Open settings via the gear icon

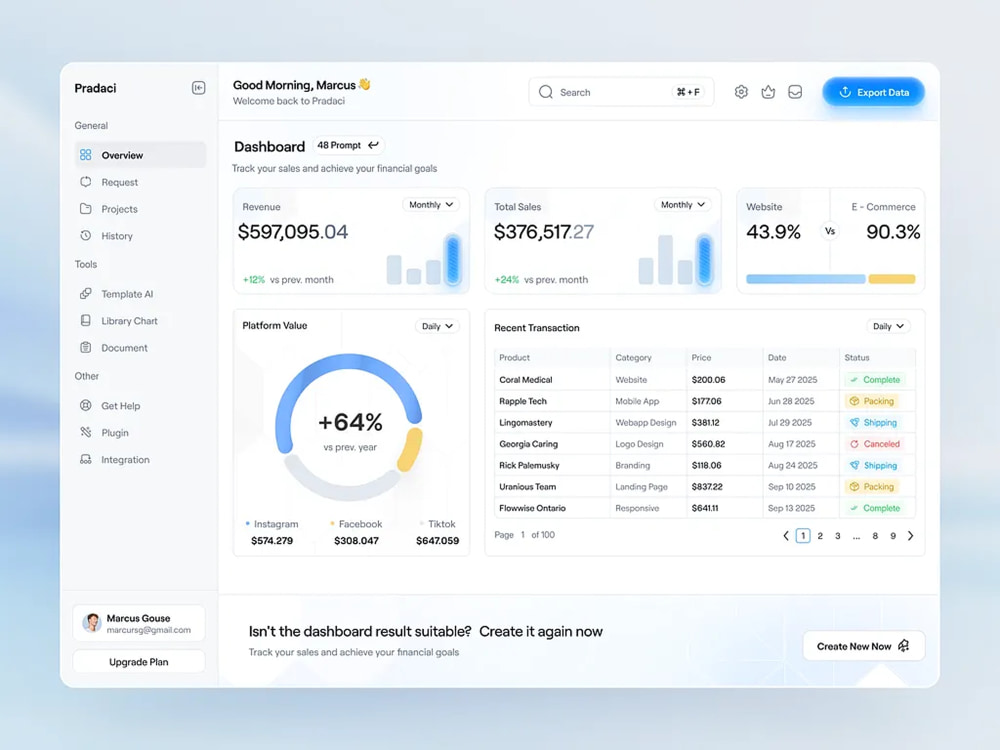tap(741, 92)
